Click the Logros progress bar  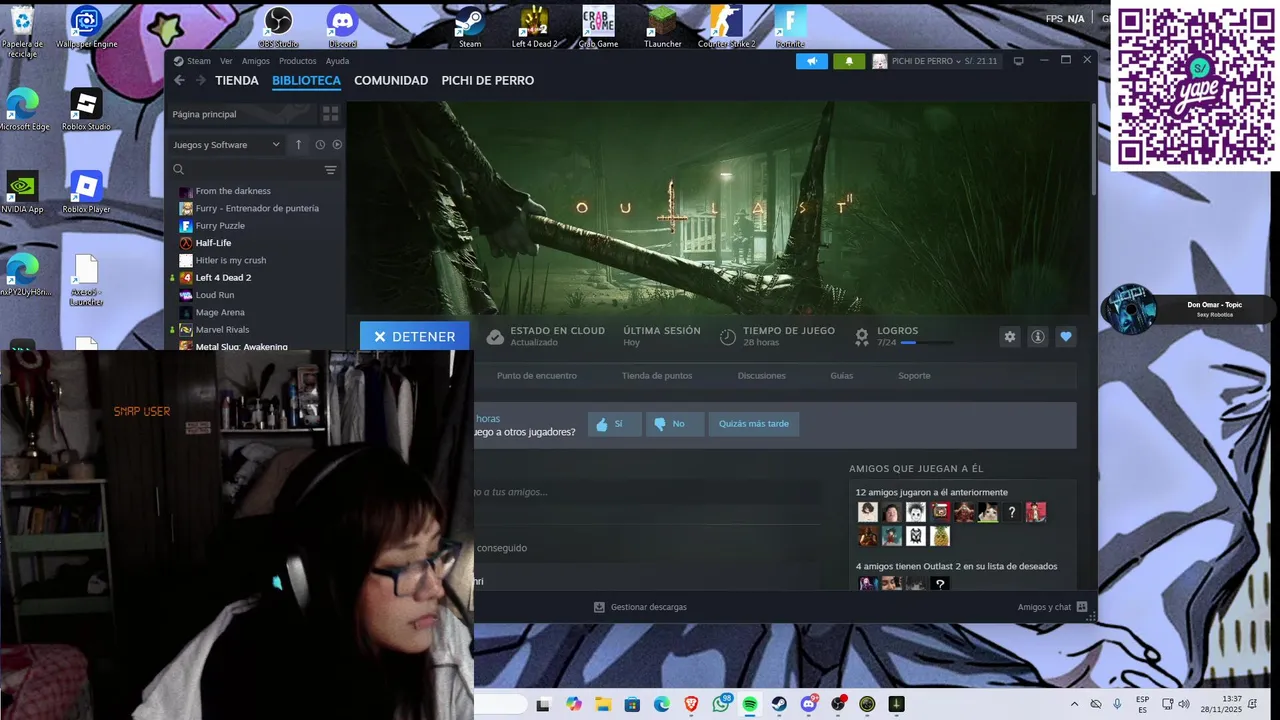[x=927, y=343]
